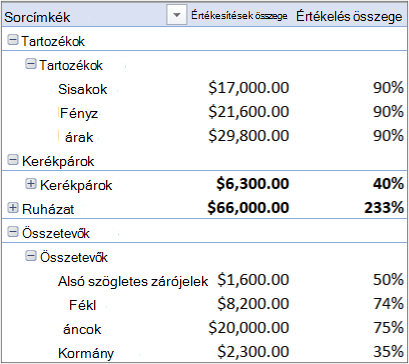
Task: Select the Értékesítések összege column header
Action: [239, 16]
